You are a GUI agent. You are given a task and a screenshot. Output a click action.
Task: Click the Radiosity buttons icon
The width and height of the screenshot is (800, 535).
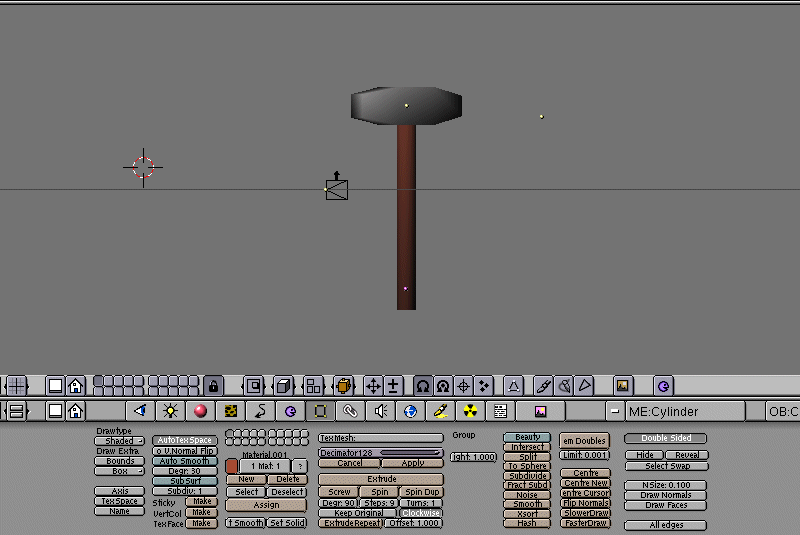470,411
